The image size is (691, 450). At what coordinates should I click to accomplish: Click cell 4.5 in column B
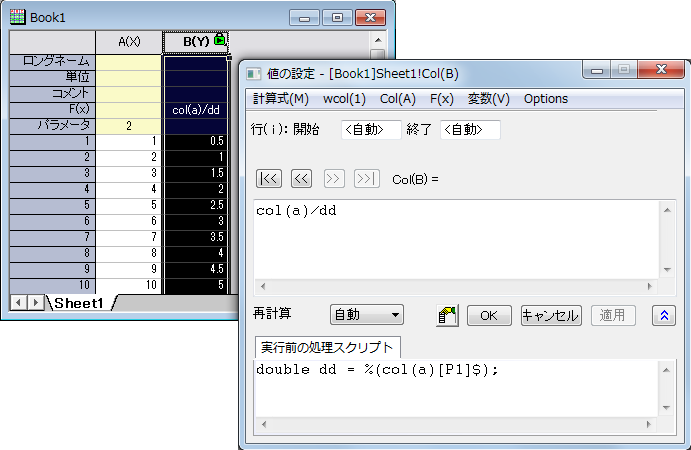coord(196,269)
